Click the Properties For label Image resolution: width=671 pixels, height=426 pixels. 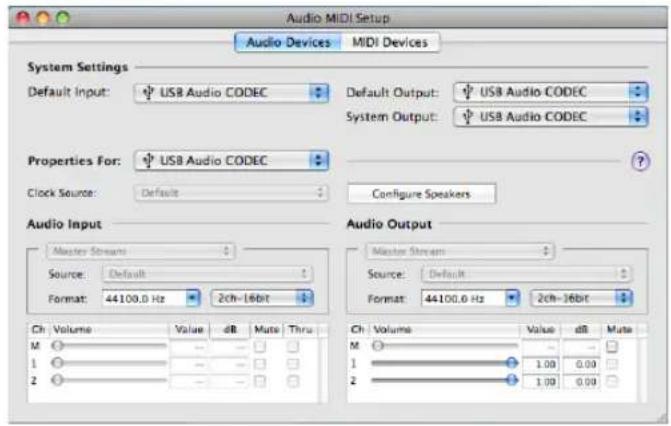(x=74, y=161)
